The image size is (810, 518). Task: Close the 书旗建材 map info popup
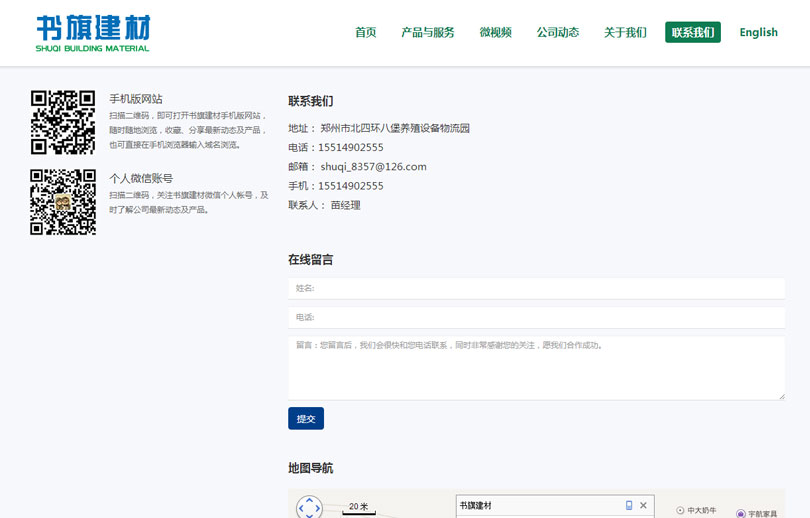[x=644, y=506]
